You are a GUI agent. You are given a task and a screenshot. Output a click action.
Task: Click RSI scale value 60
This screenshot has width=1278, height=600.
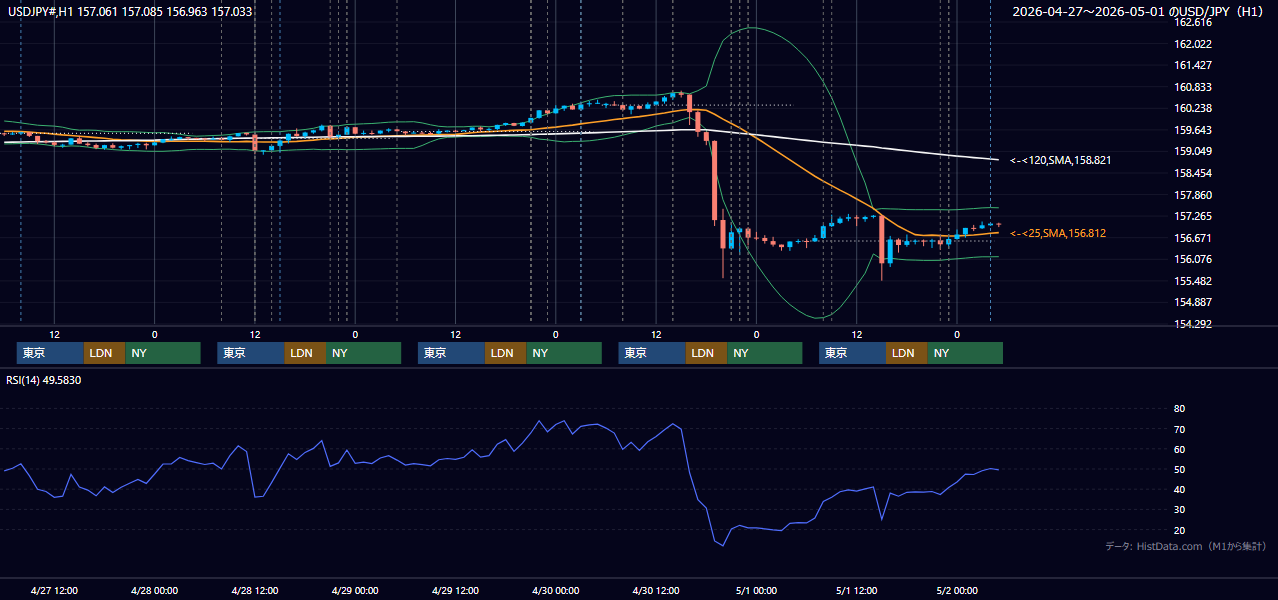1180,449
